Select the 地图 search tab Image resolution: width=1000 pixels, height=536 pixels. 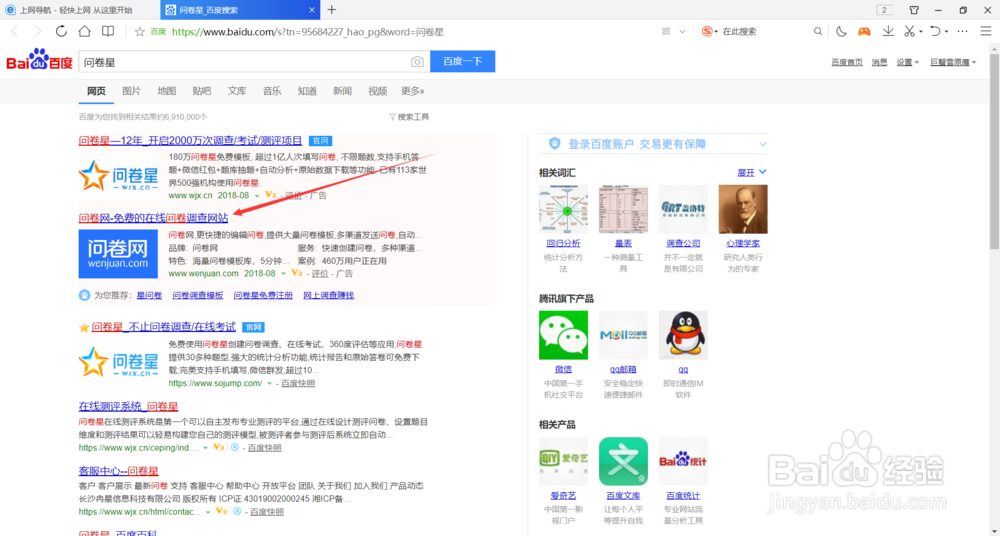(166, 91)
